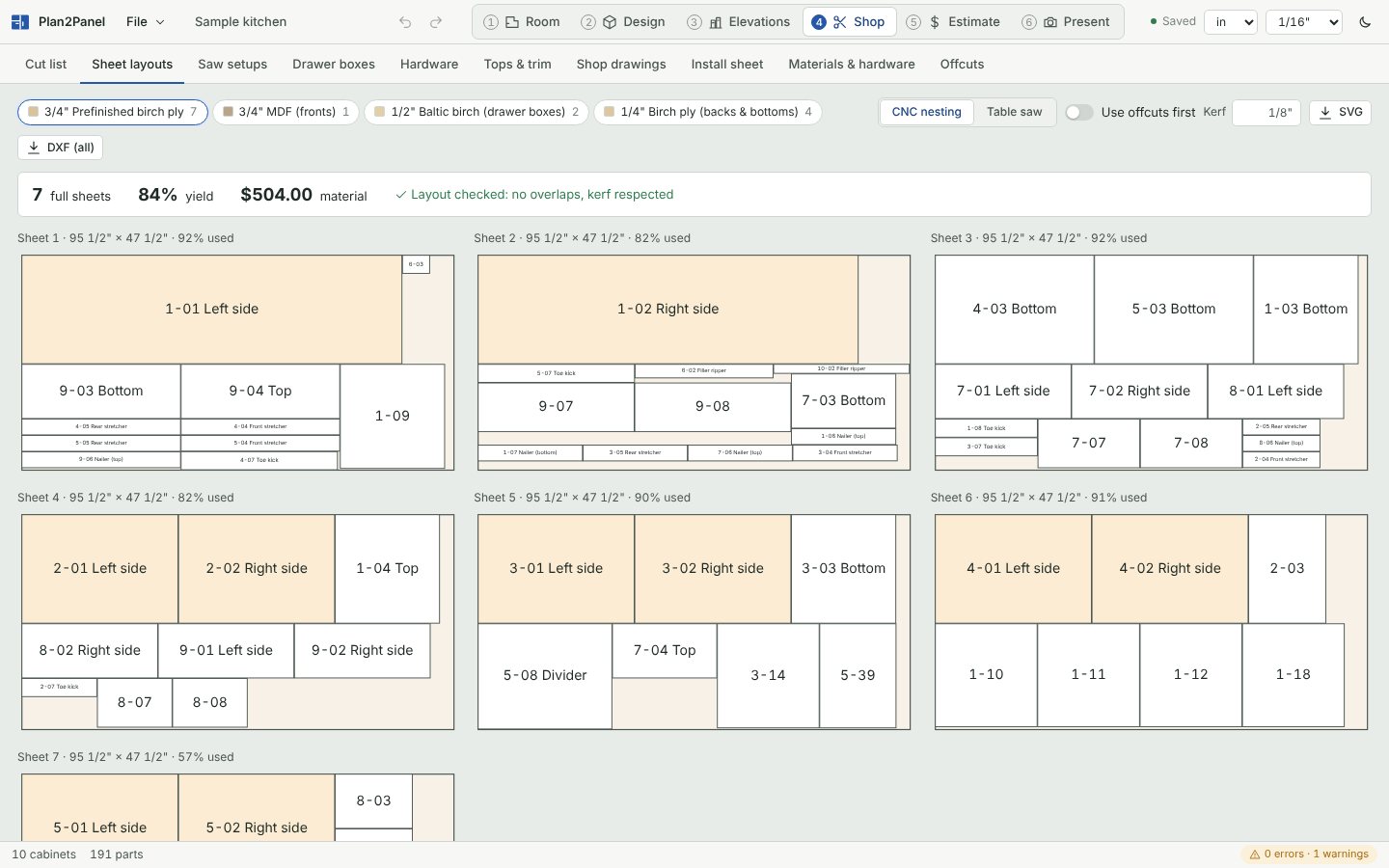
Task: Go to the Estimate step
Action: pyautogui.click(x=953, y=22)
